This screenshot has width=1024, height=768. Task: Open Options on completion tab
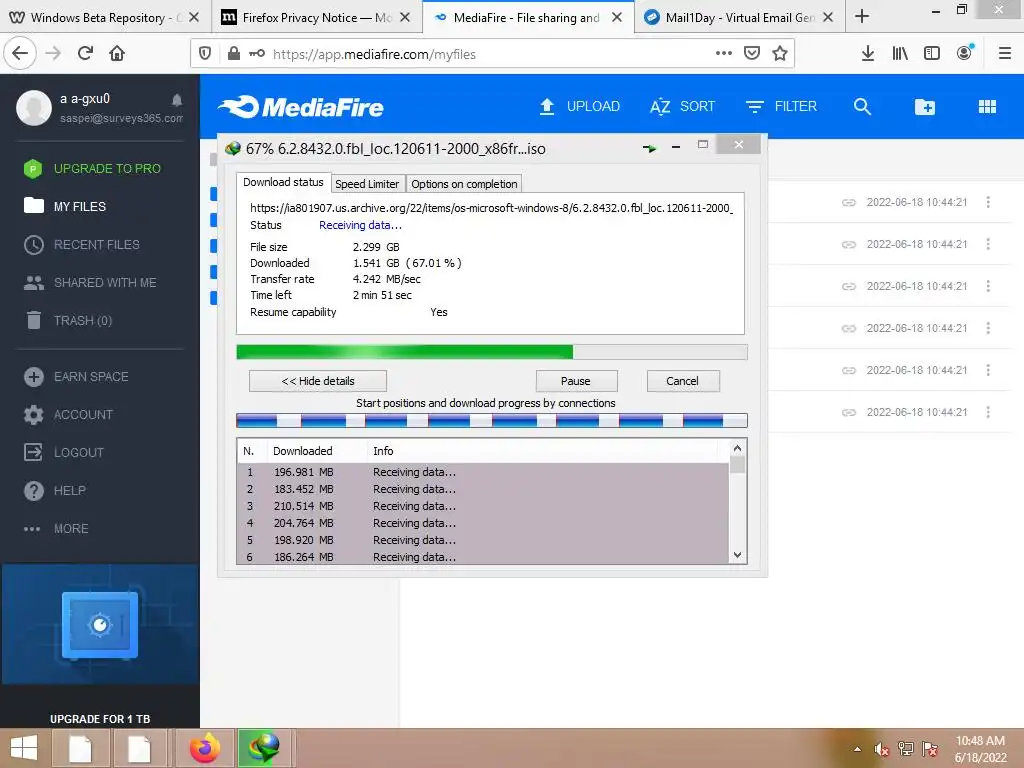(x=464, y=184)
